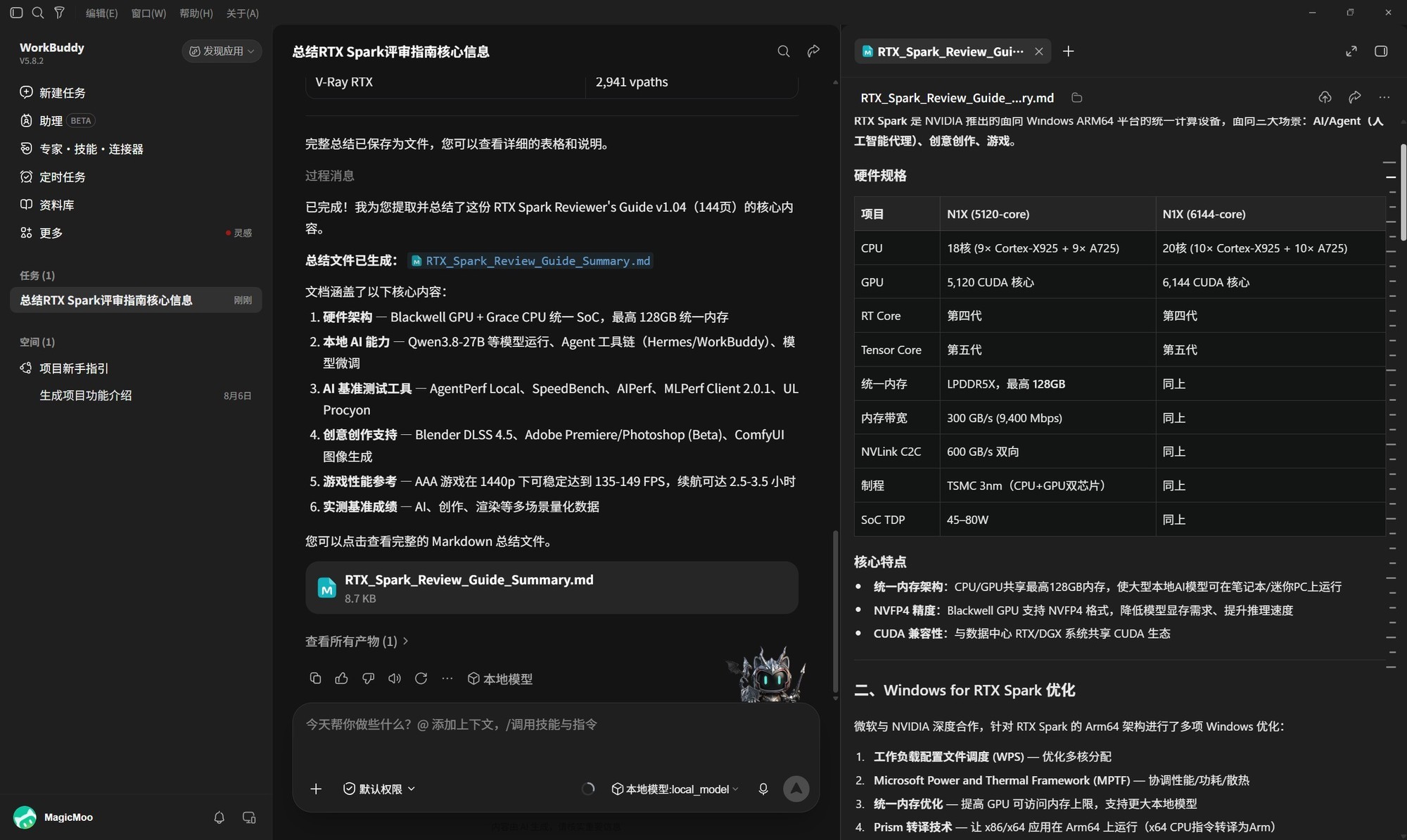
Task: Open the 窗口(W) menu
Action: [x=148, y=13]
